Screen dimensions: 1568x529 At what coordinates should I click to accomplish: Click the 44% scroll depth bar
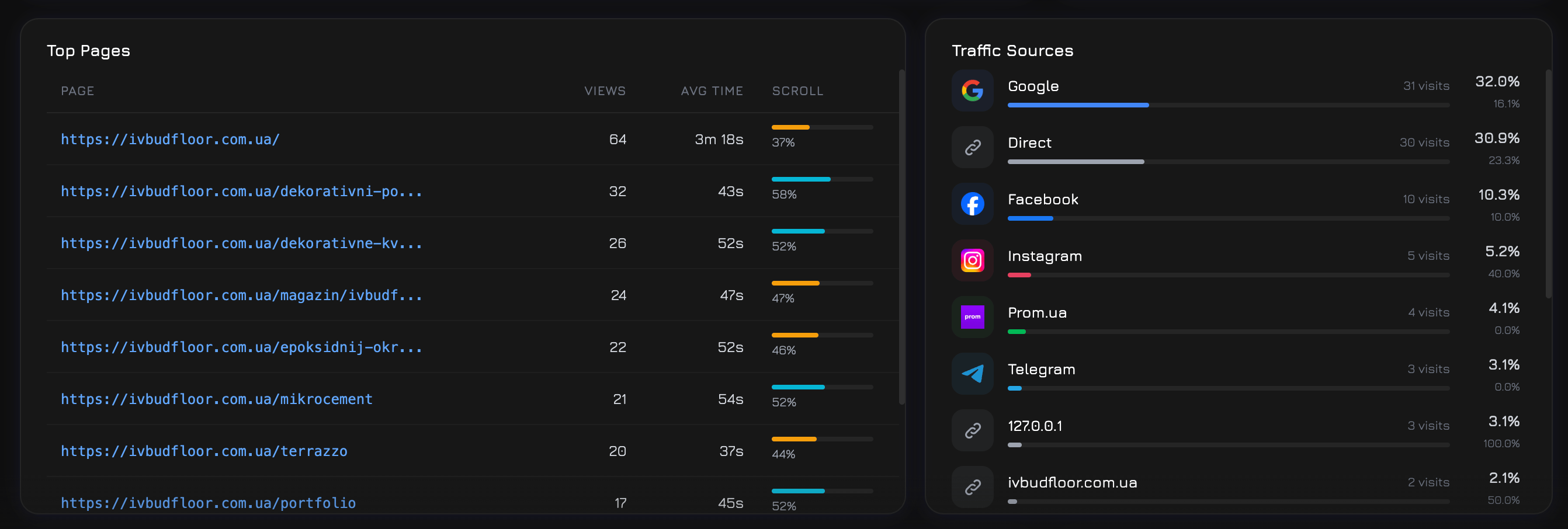coord(823,439)
